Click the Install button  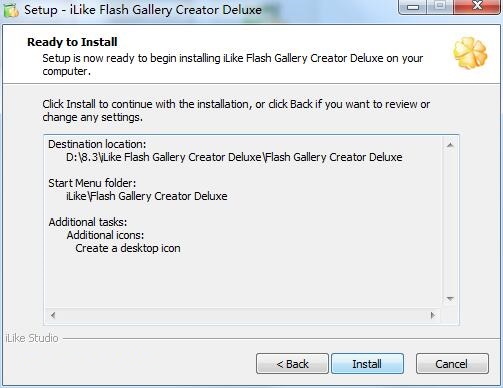(x=367, y=364)
